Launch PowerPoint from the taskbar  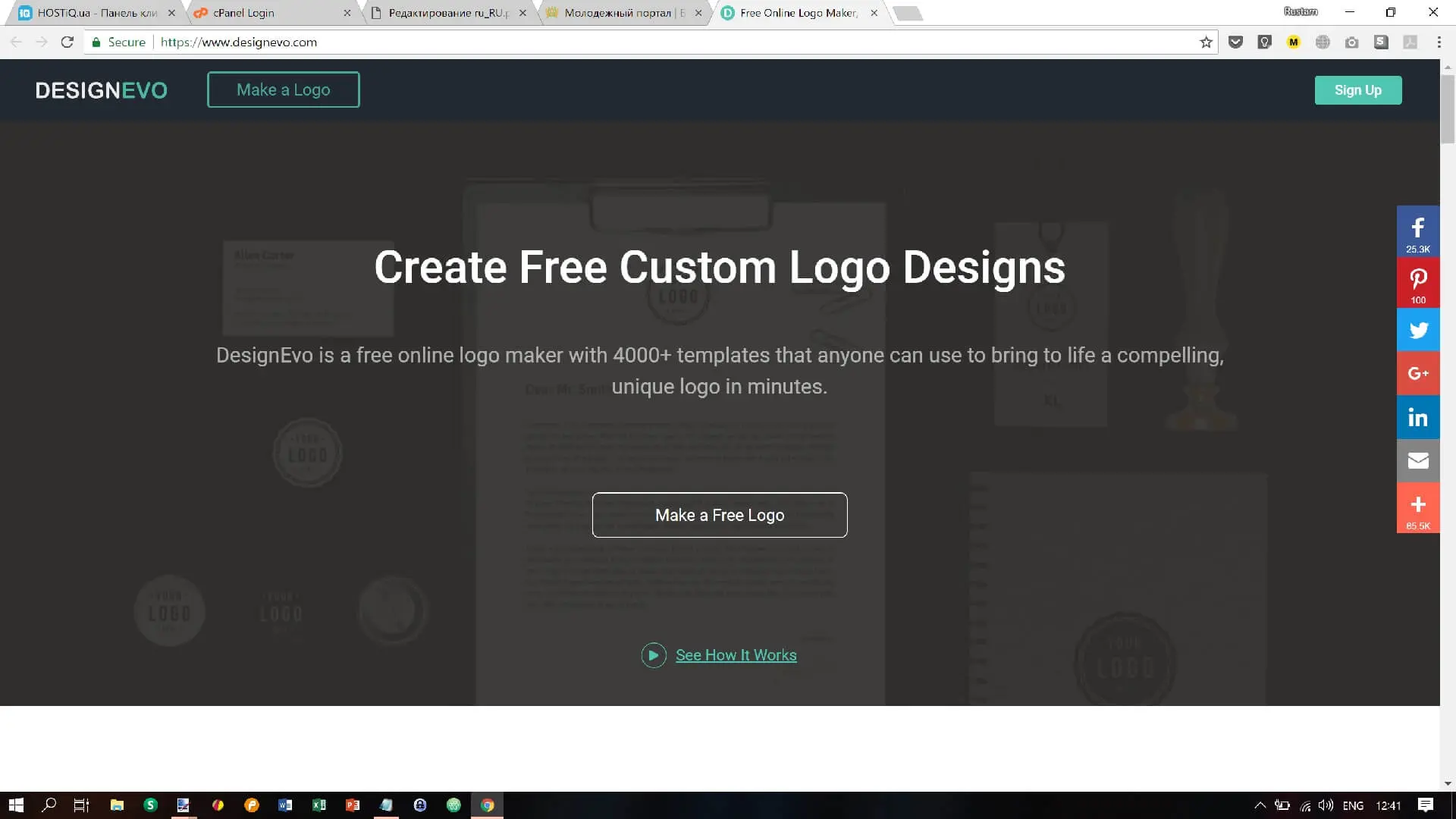pos(353,805)
